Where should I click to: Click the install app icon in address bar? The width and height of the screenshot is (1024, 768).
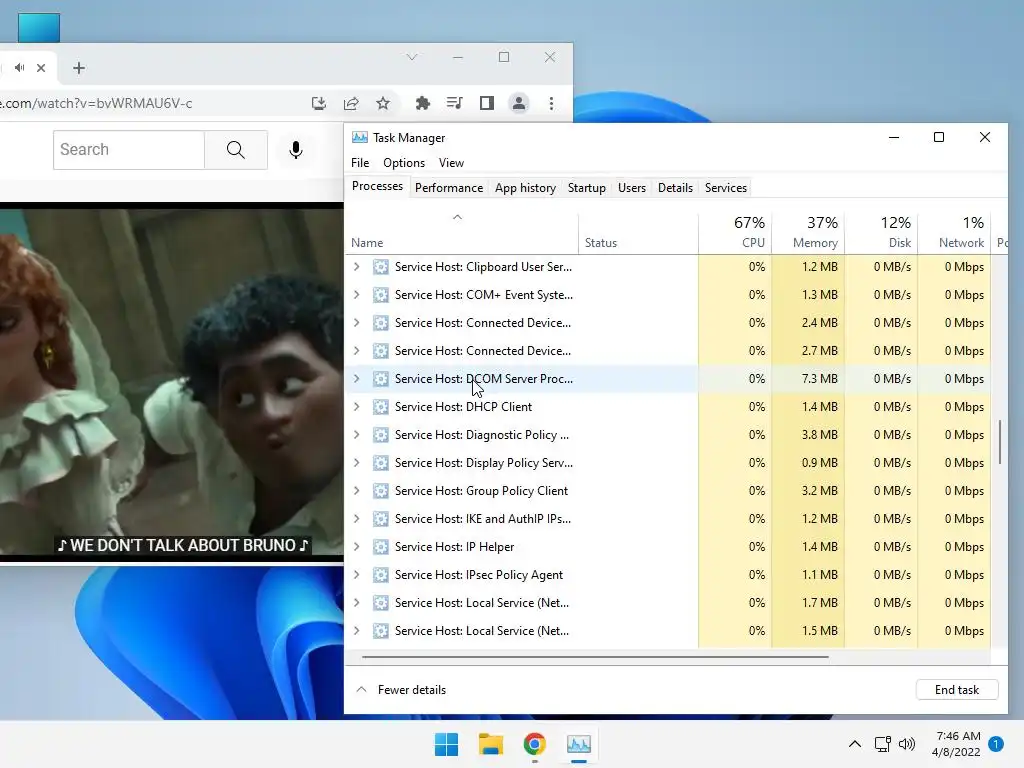(319, 103)
